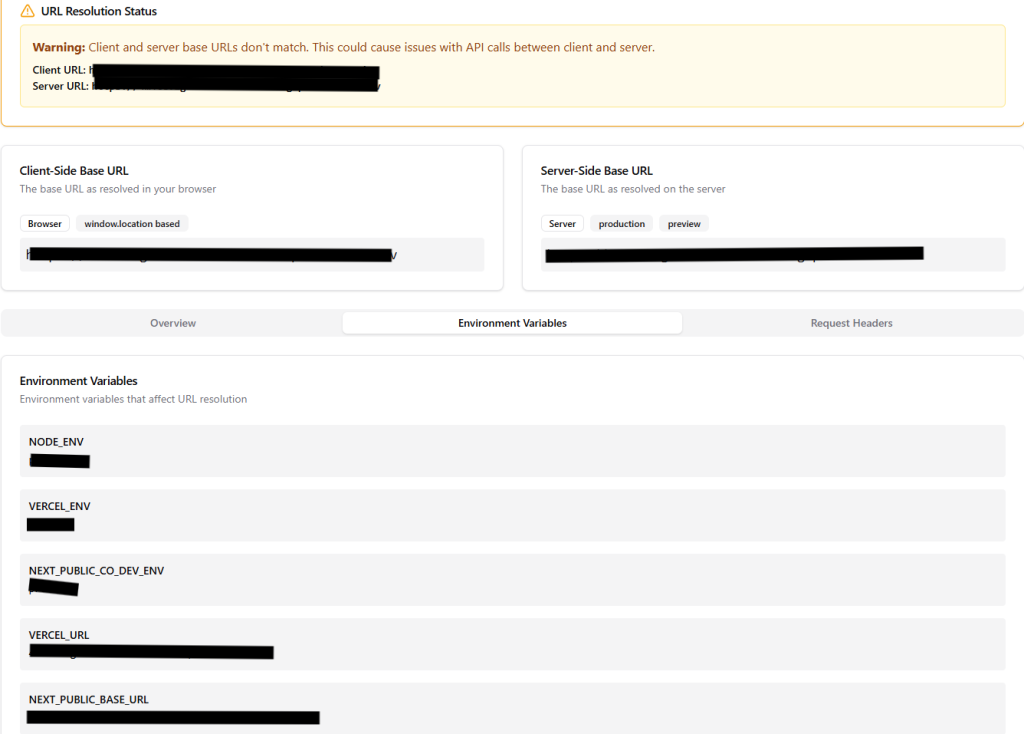Click the window.location based badge

point(132,224)
